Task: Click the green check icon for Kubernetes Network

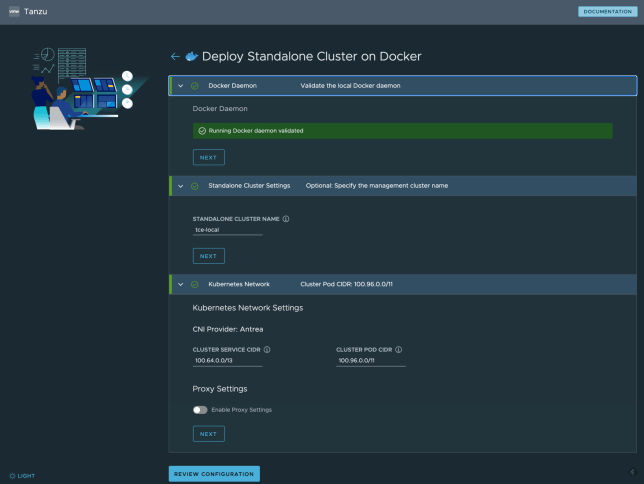Action: tap(195, 284)
